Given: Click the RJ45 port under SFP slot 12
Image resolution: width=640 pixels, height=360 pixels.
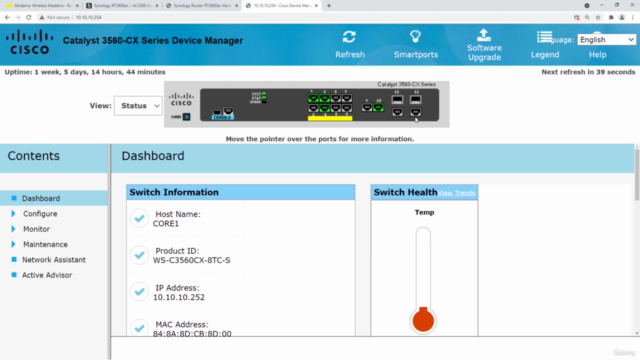Looking at the screenshot, I should point(416,112).
